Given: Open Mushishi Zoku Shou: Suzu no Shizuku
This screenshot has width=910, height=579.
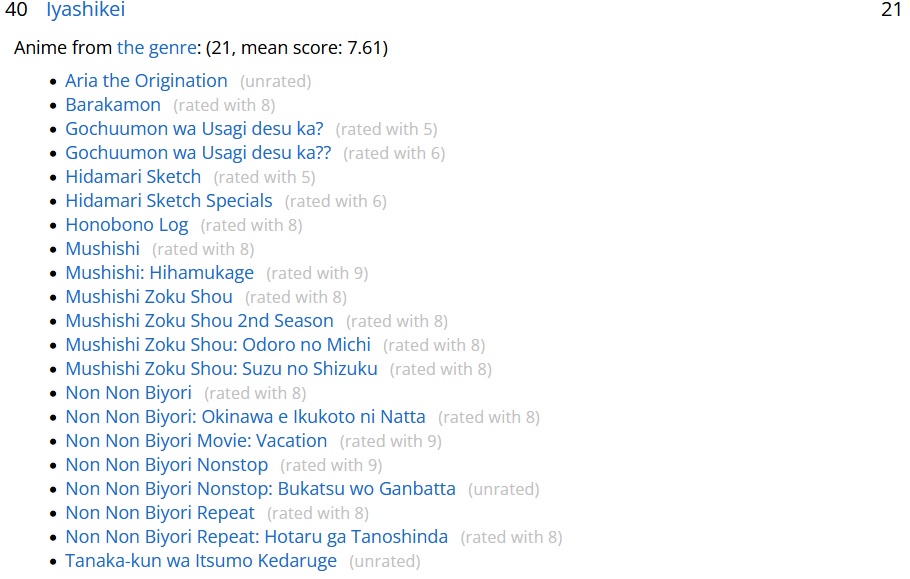Looking at the screenshot, I should [222, 369].
